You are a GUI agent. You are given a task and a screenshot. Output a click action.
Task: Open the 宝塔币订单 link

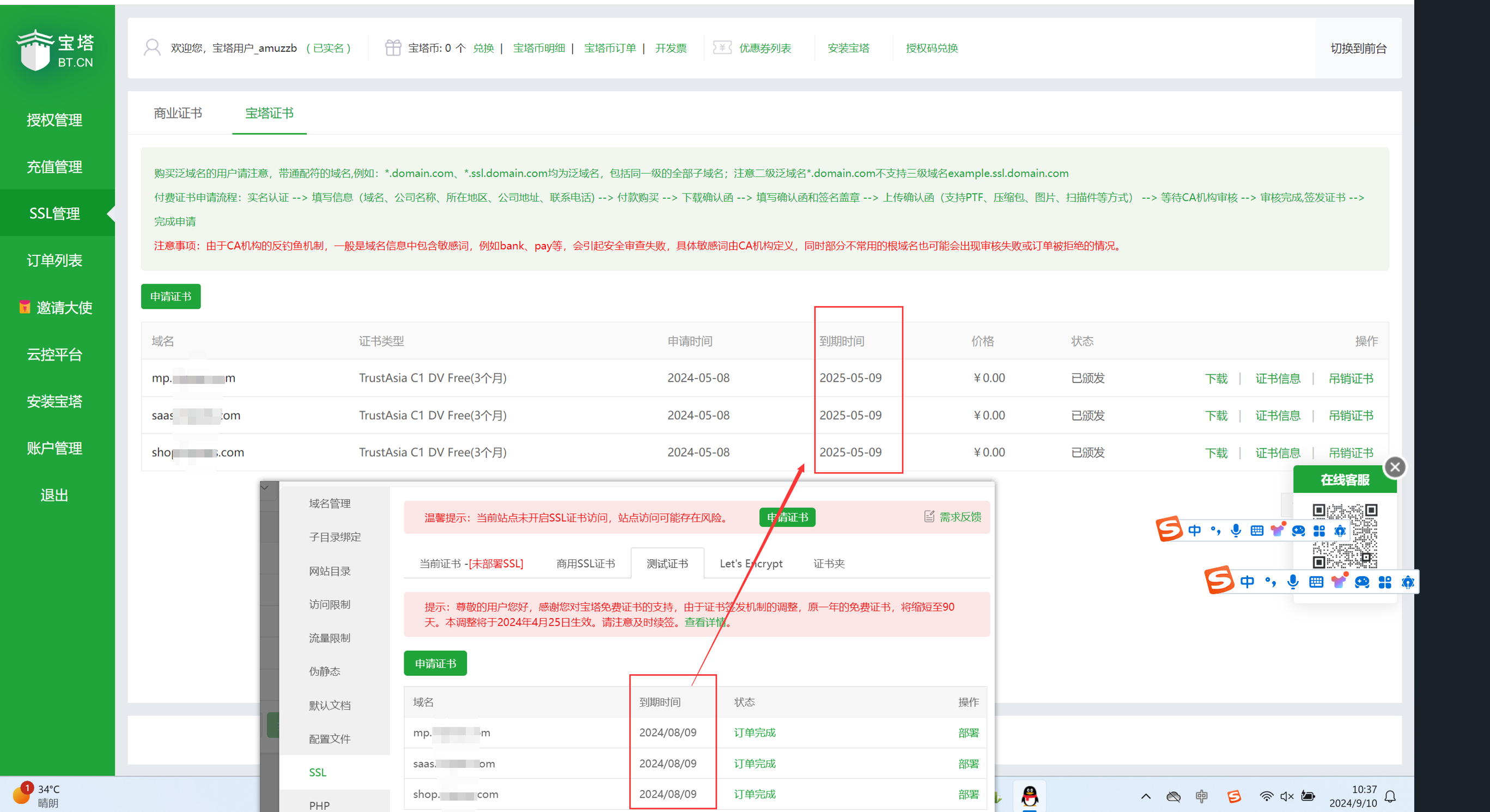tap(610, 48)
